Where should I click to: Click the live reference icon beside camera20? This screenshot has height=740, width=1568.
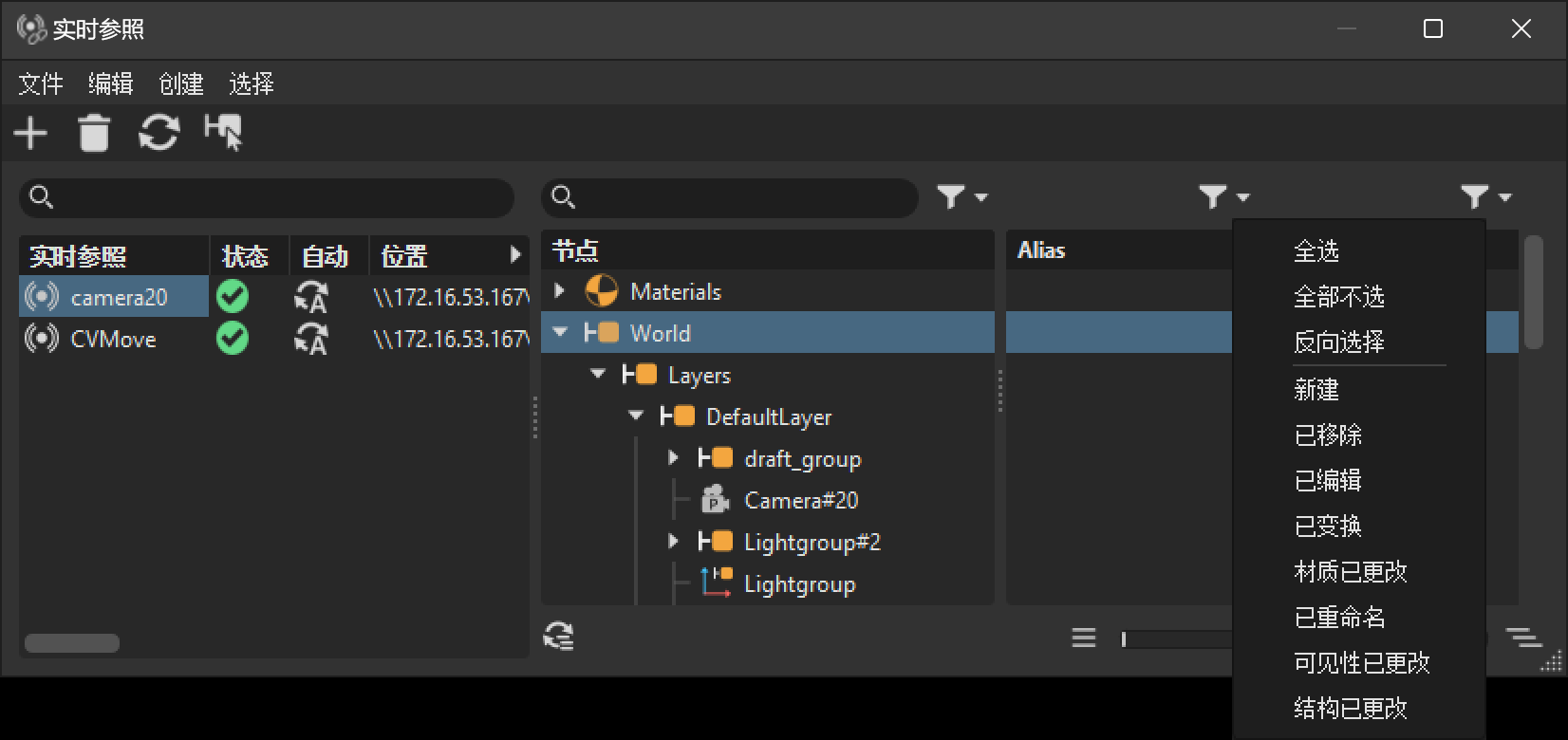tap(41, 297)
